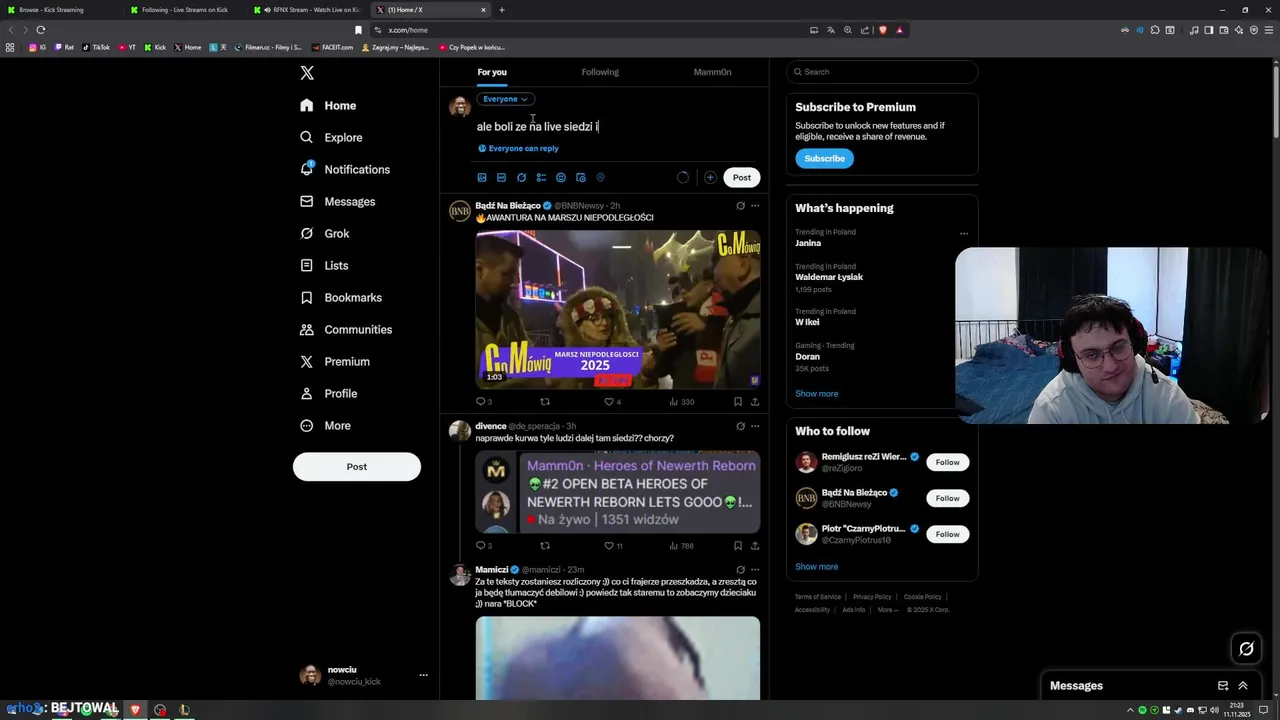Click the X logo in sidebar

pos(307,73)
